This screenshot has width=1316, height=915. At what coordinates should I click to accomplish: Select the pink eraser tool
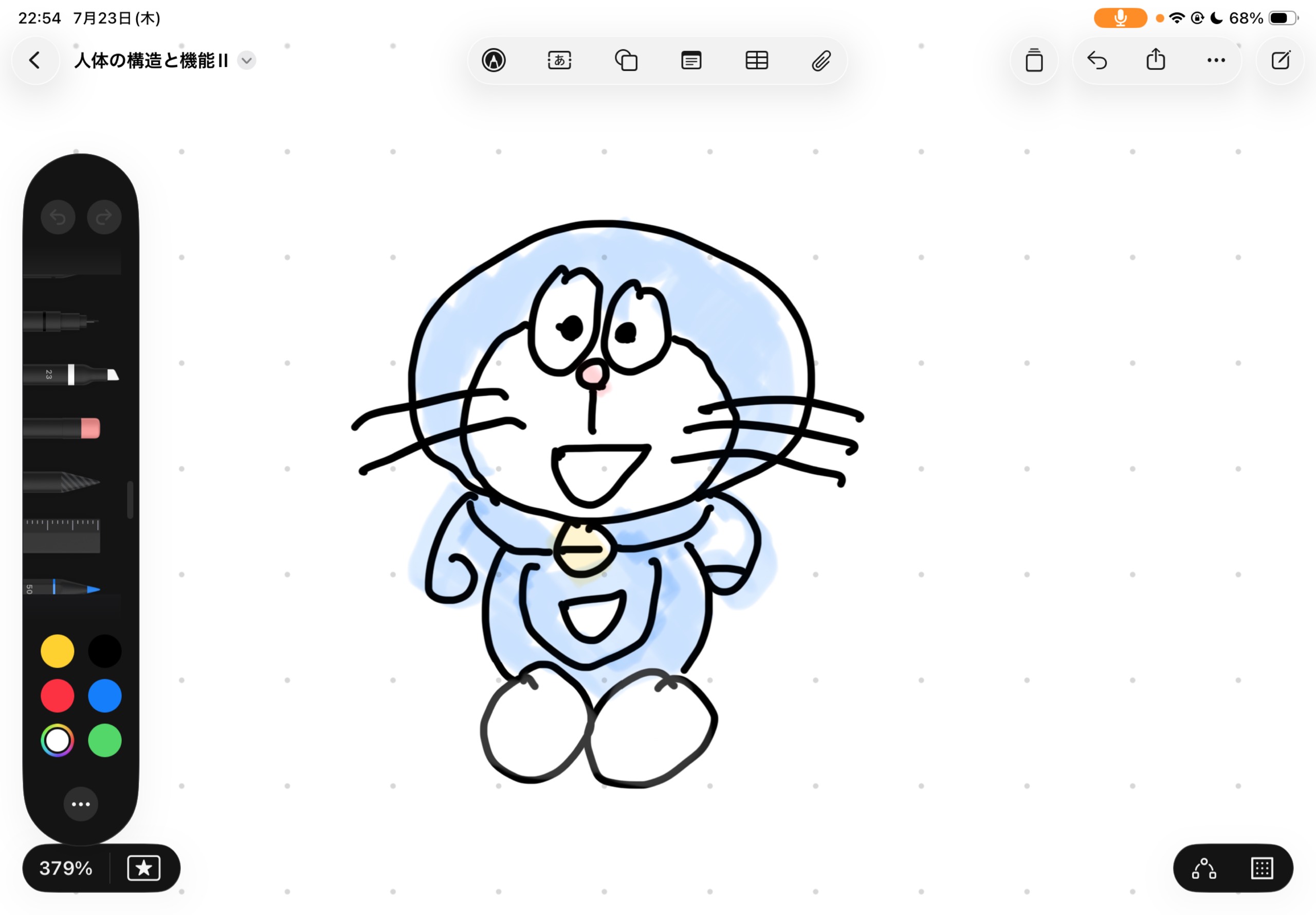coord(62,428)
